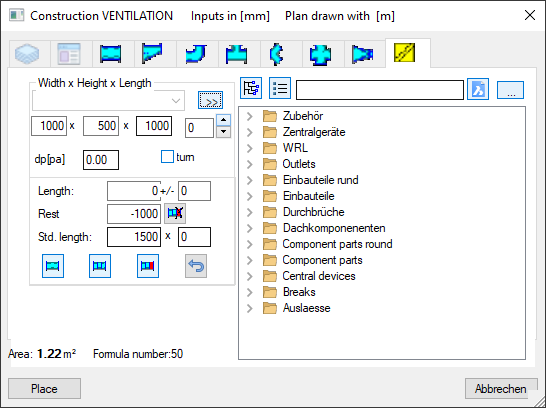Click the dialog title bar app icon
This screenshot has width=546, height=408.
click(x=17, y=16)
